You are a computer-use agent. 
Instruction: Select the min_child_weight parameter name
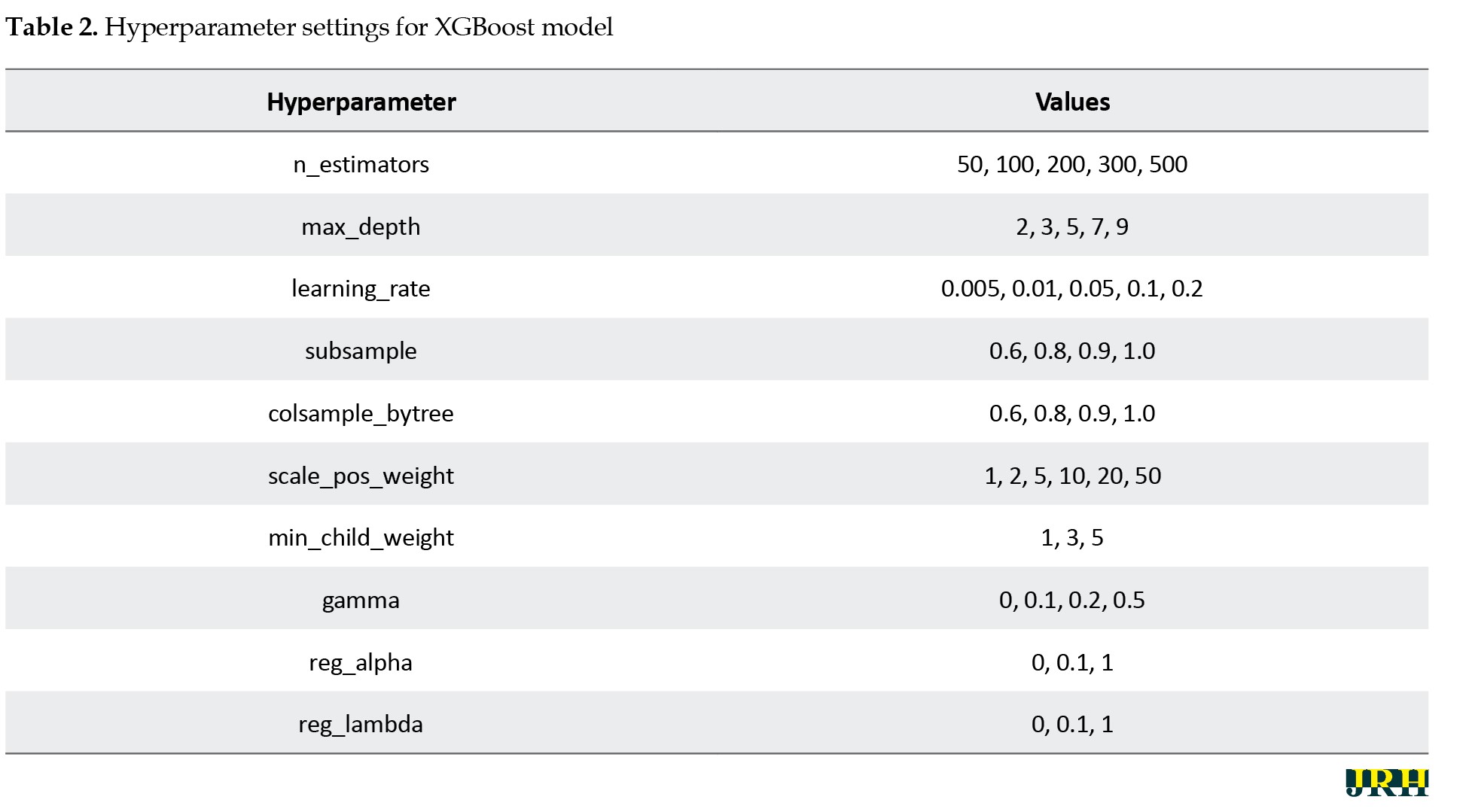point(361,537)
